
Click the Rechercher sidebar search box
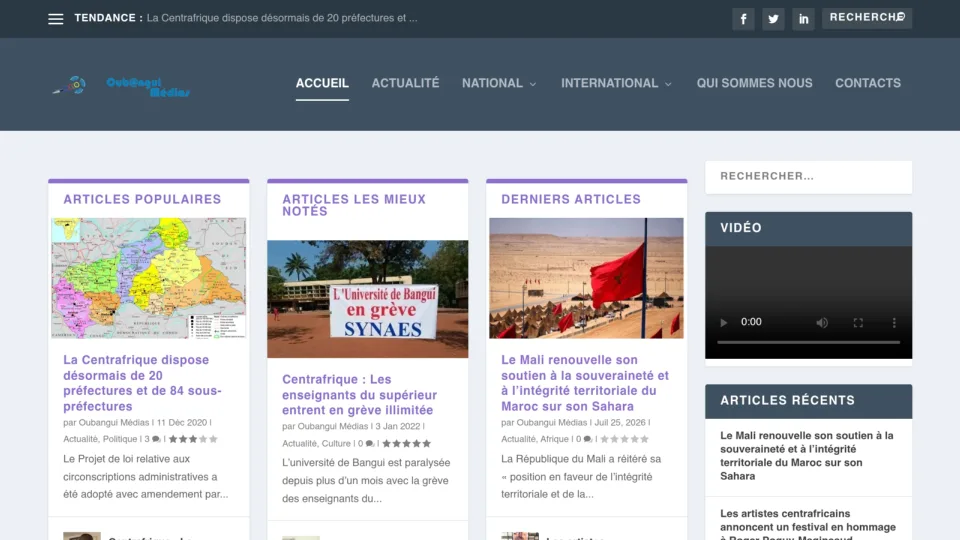click(808, 177)
